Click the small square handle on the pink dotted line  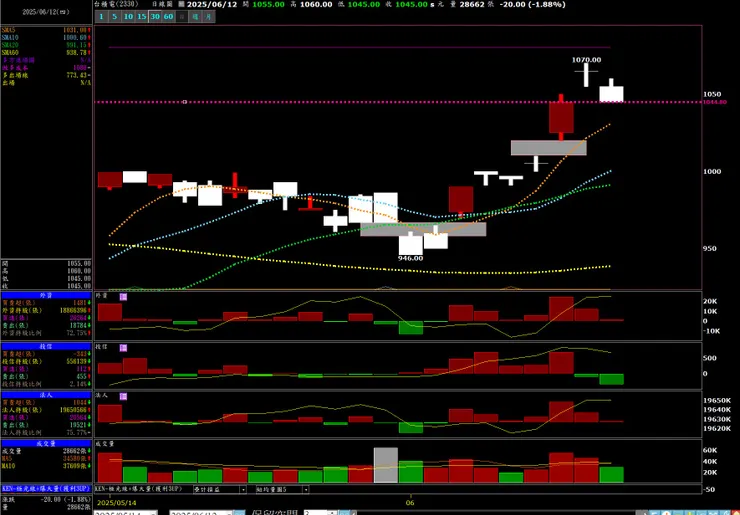[185, 101]
